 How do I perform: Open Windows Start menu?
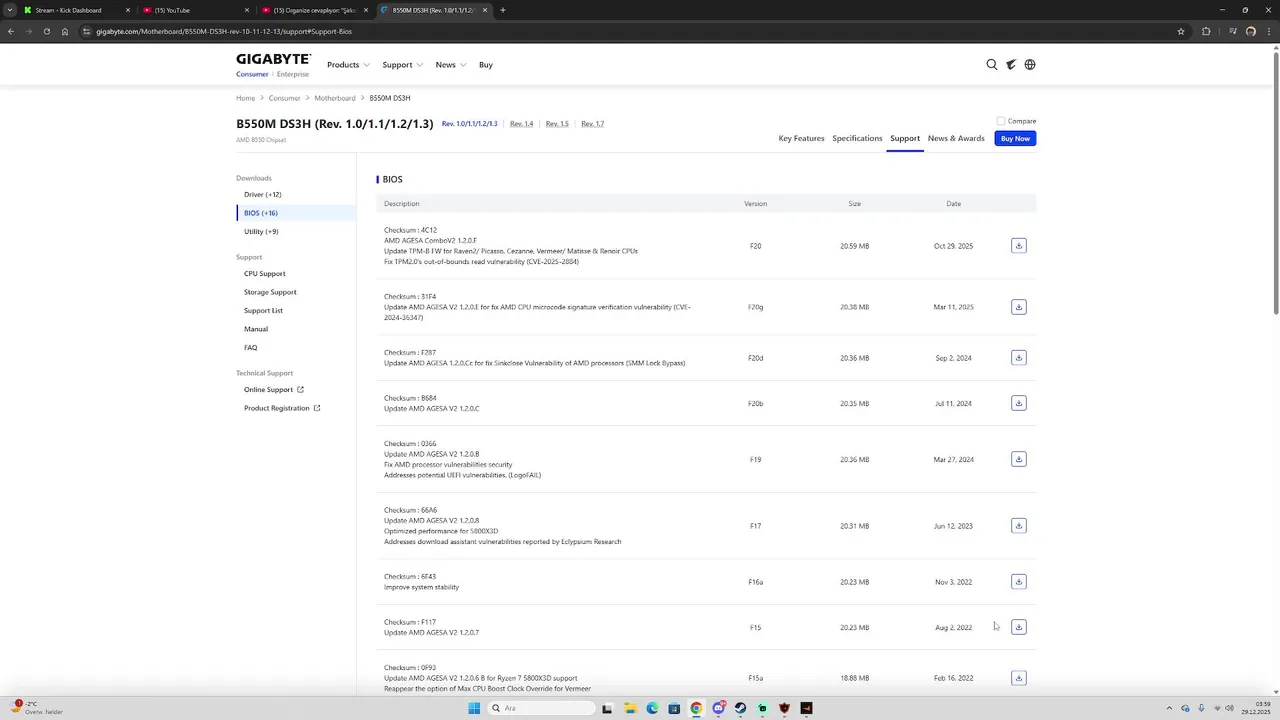coord(474,708)
